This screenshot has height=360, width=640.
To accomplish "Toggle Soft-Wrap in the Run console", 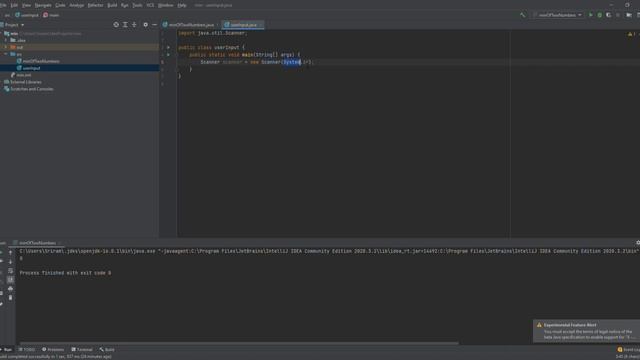I will pos(11,271).
